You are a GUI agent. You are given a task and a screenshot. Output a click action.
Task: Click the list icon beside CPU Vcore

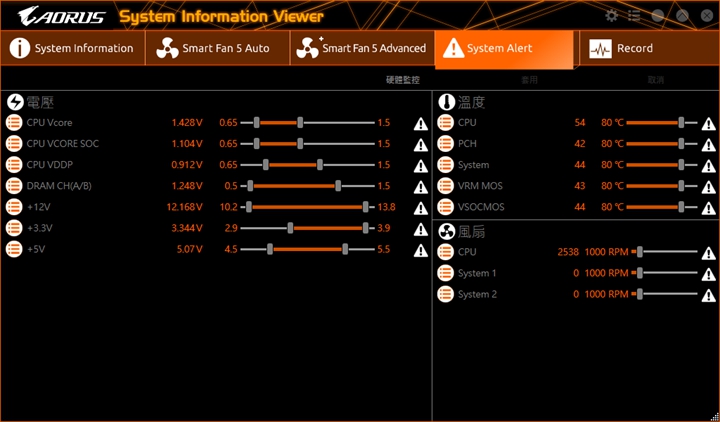[x=14, y=123]
